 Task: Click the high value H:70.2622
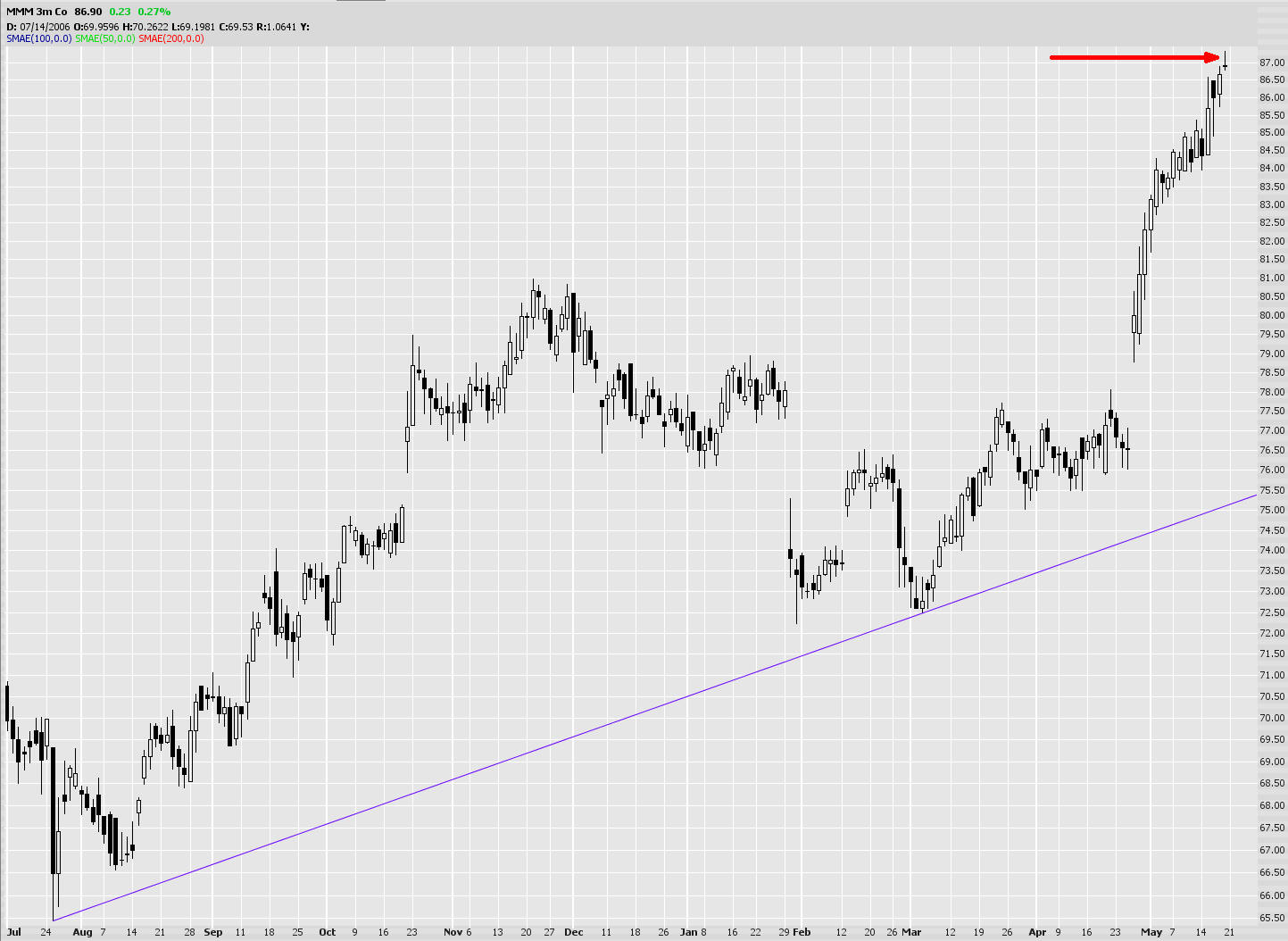(146, 27)
